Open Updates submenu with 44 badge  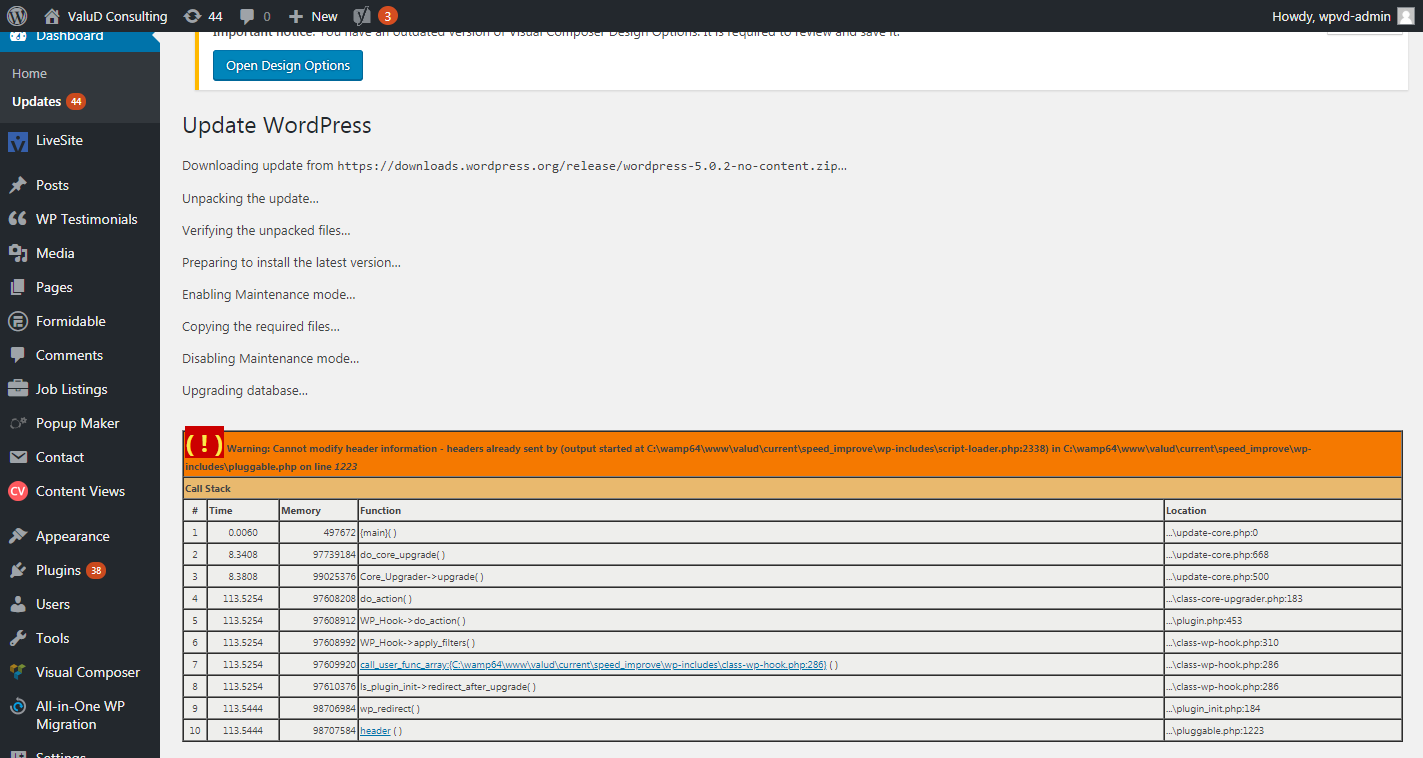point(48,101)
